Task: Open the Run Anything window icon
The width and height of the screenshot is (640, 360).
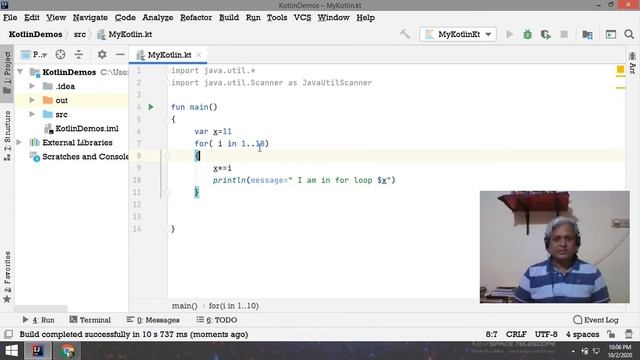Action: (x=611, y=35)
